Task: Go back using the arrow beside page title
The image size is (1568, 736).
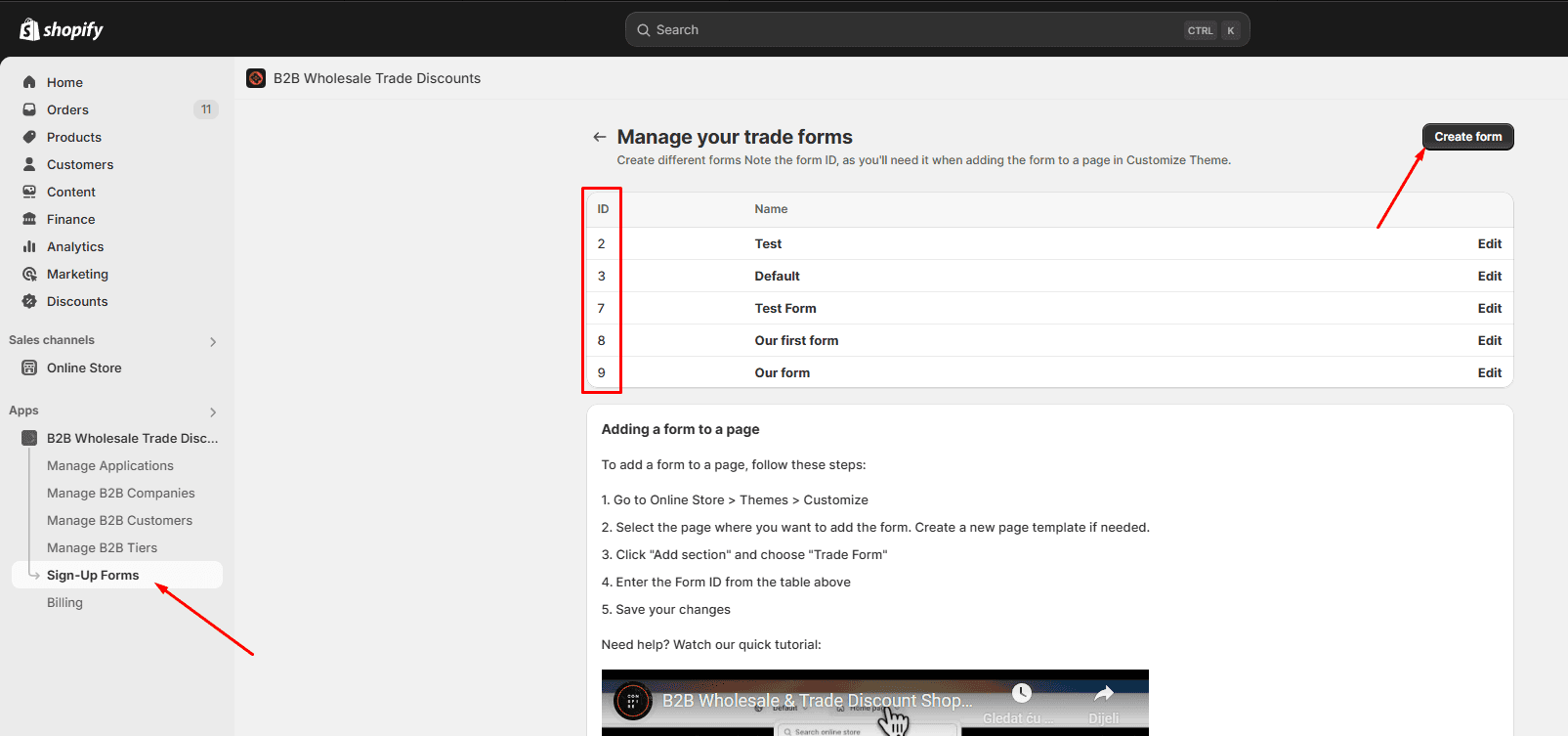Action: coord(600,137)
